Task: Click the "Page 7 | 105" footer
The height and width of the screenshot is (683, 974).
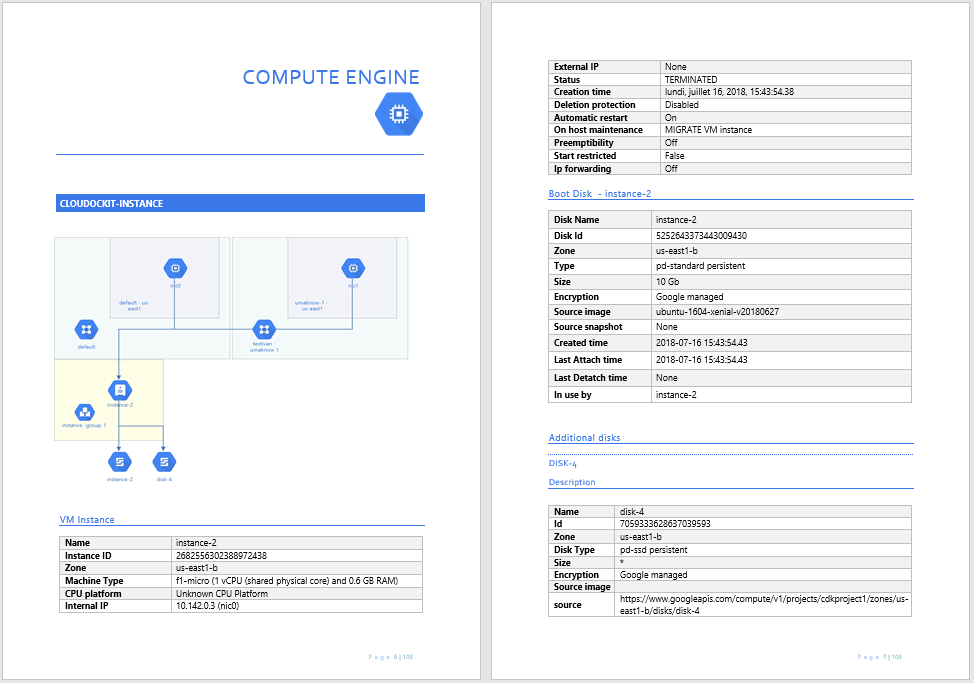Action: coord(880,657)
